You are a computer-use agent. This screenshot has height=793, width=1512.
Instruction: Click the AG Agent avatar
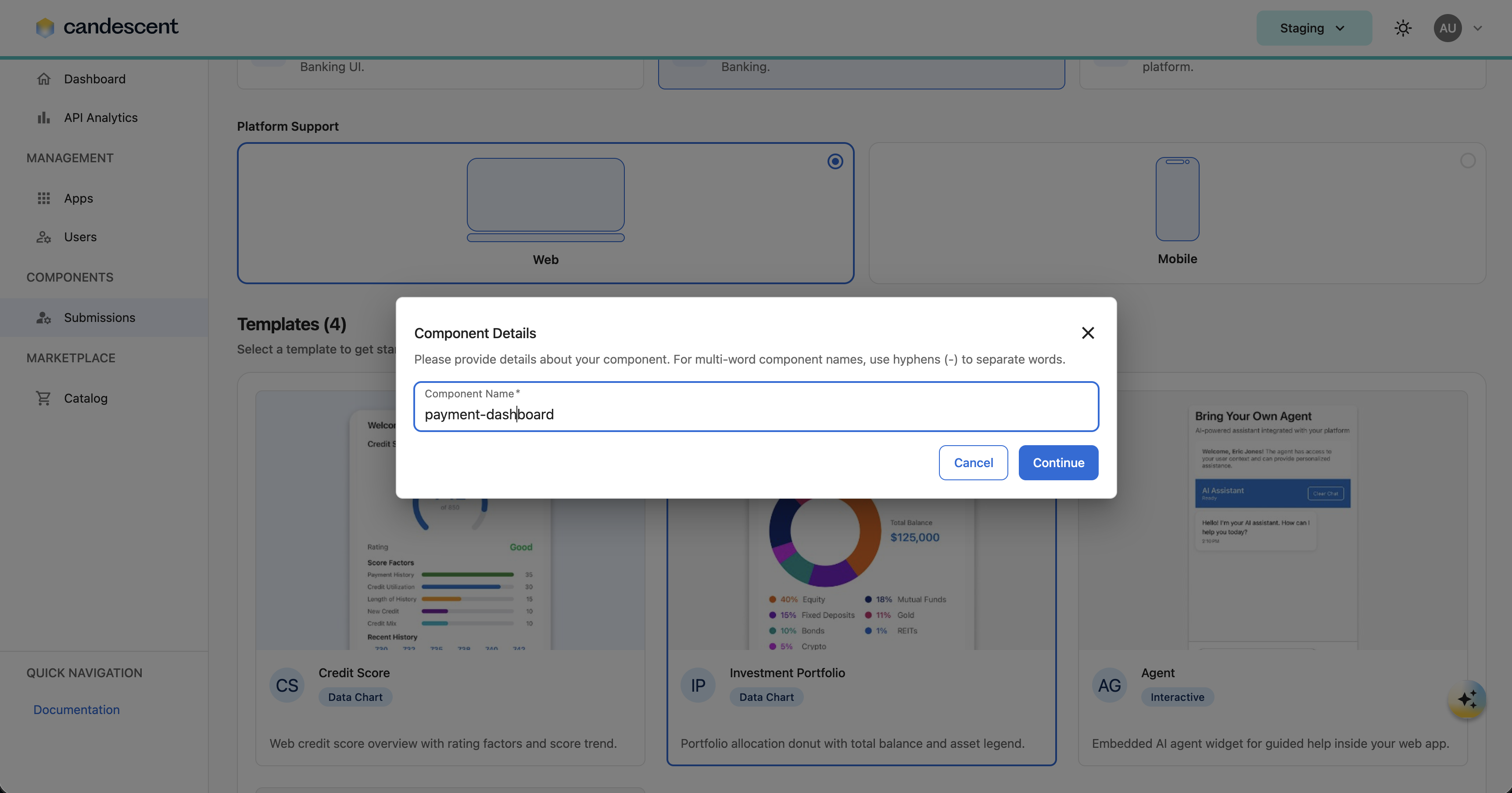pyautogui.click(x=1109, y=685)
